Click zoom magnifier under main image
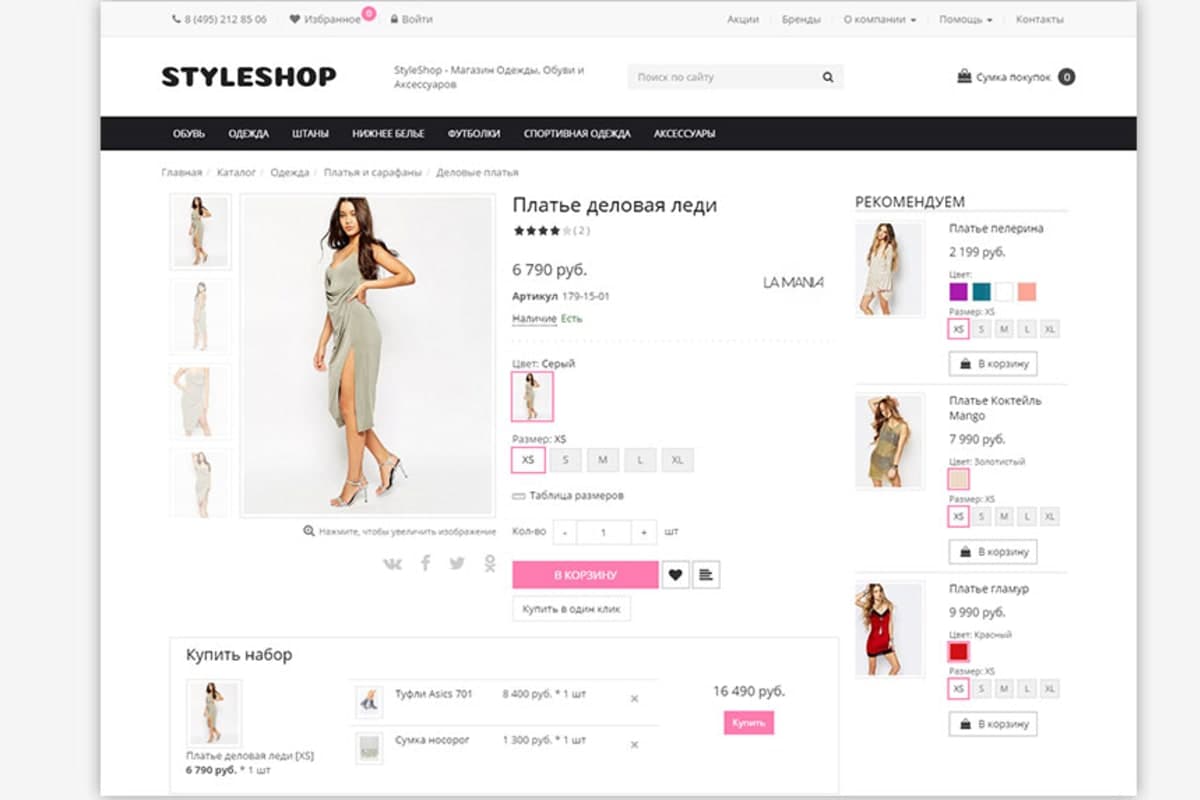 click(x=309, y=531)
